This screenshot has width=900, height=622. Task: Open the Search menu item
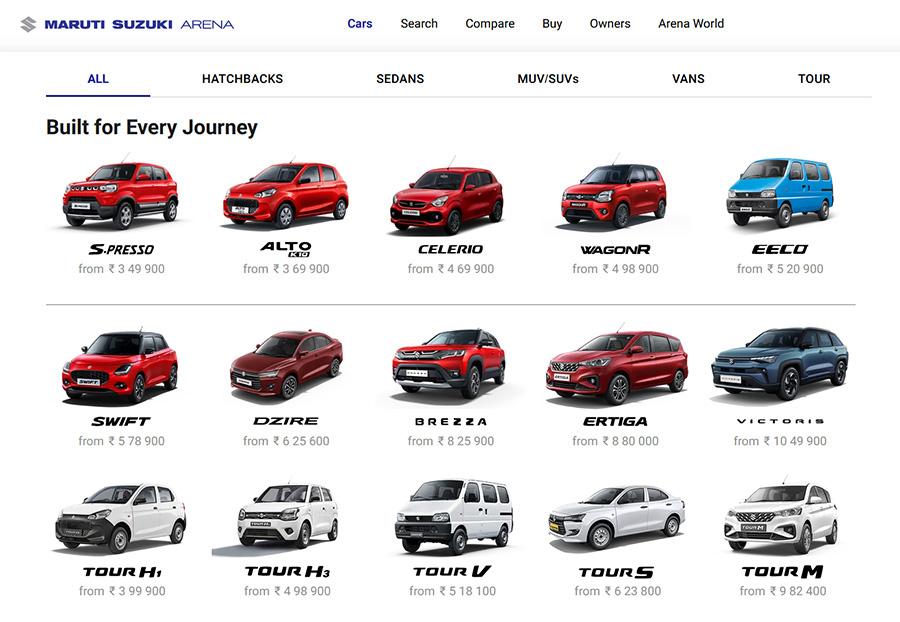click(x=419, y=24)
